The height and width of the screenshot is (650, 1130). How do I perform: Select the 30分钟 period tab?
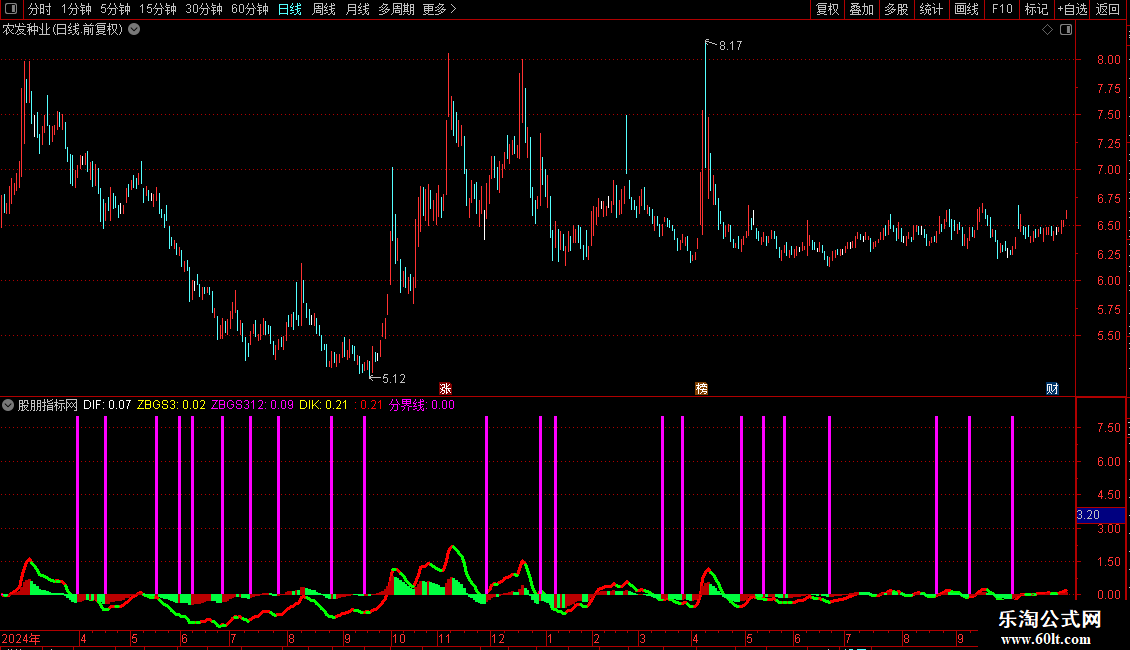[x=204, y=9]
